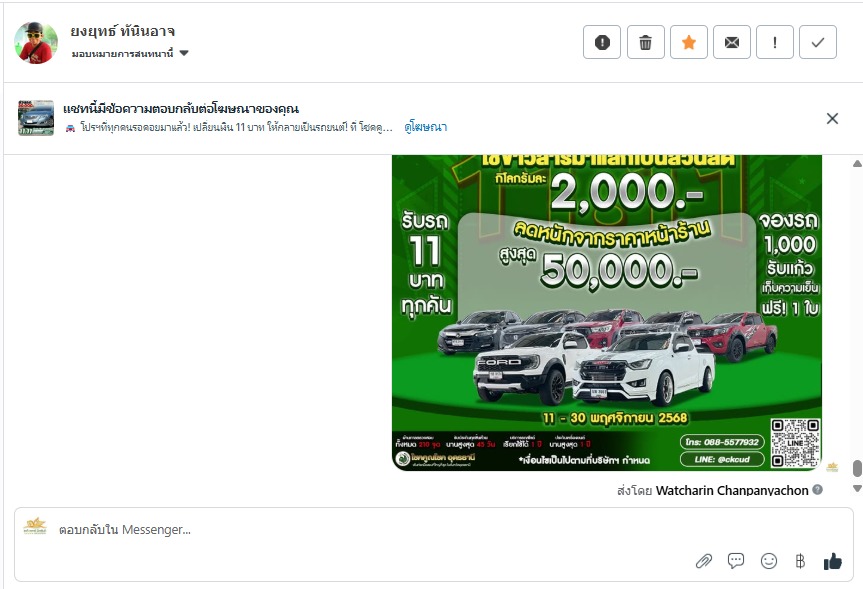Click the scrollbar up arrow
Image resolution: width=863 pixels, height=589 pixels.
point(857,163)
